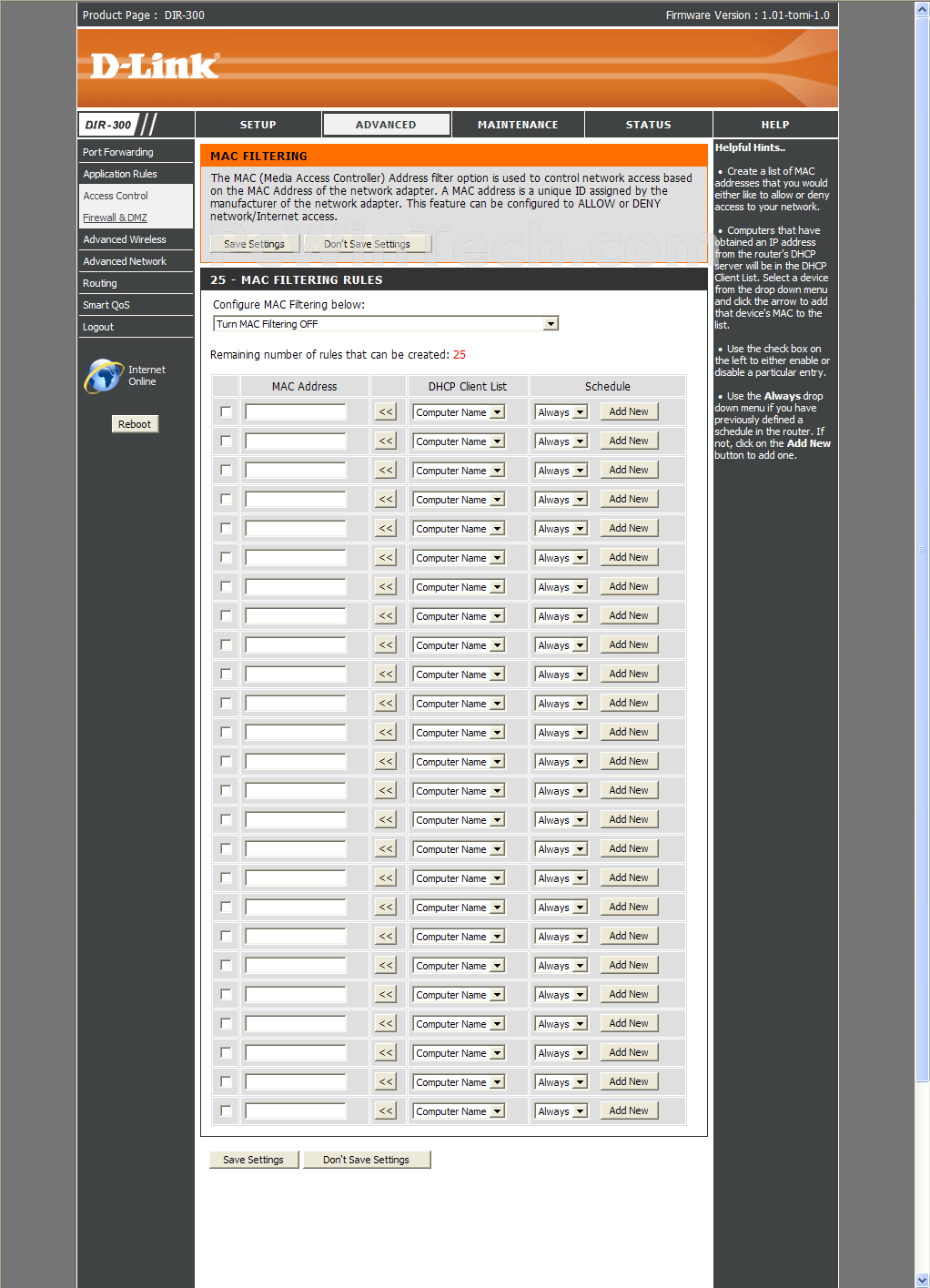Click the scroll-down arrow of the page scrollbar

(x=922, y=1280)
